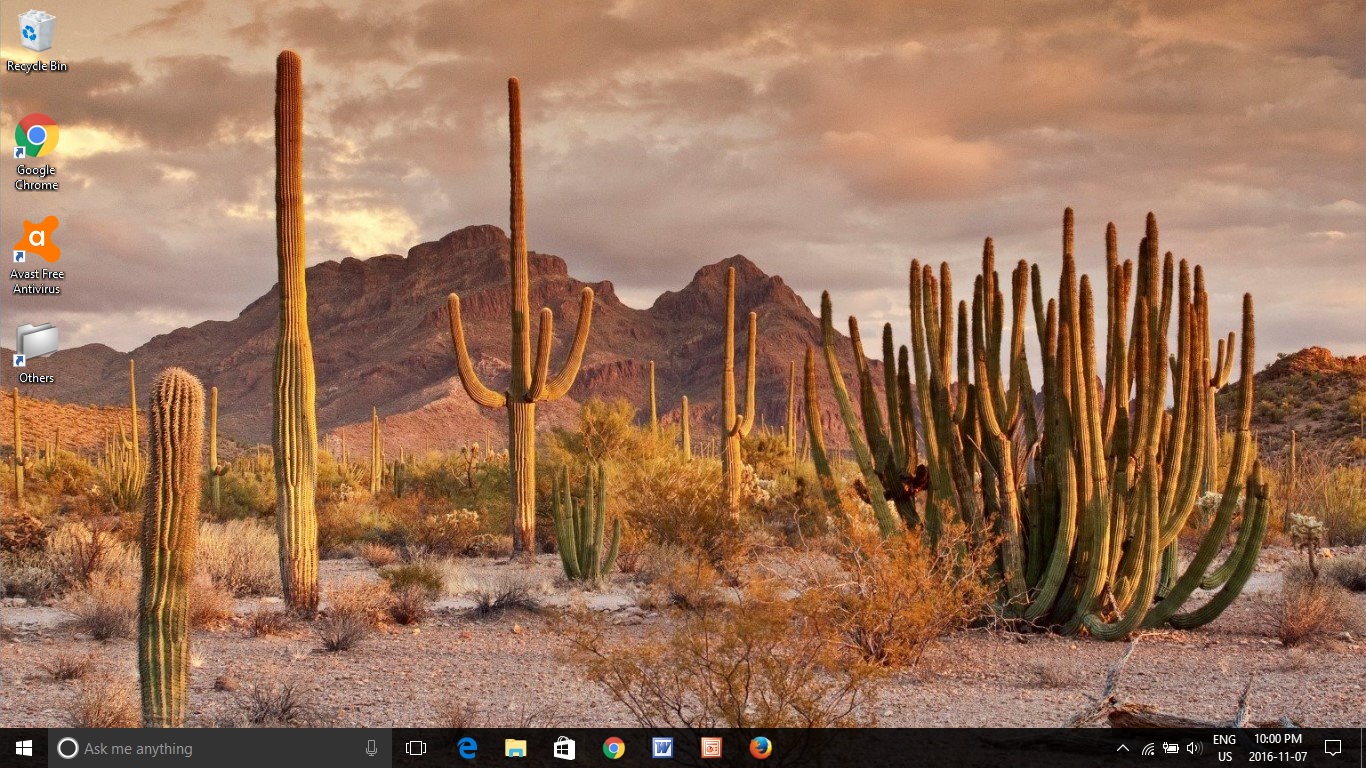Expand hidden system tray icons
This screenshot has height=768, width=1366.
[x=1122, y=748]
